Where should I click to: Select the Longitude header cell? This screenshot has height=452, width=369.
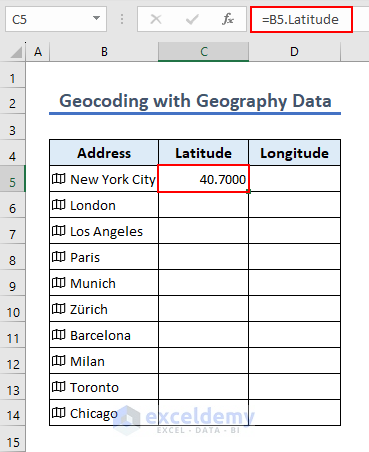tap(294, 153)
